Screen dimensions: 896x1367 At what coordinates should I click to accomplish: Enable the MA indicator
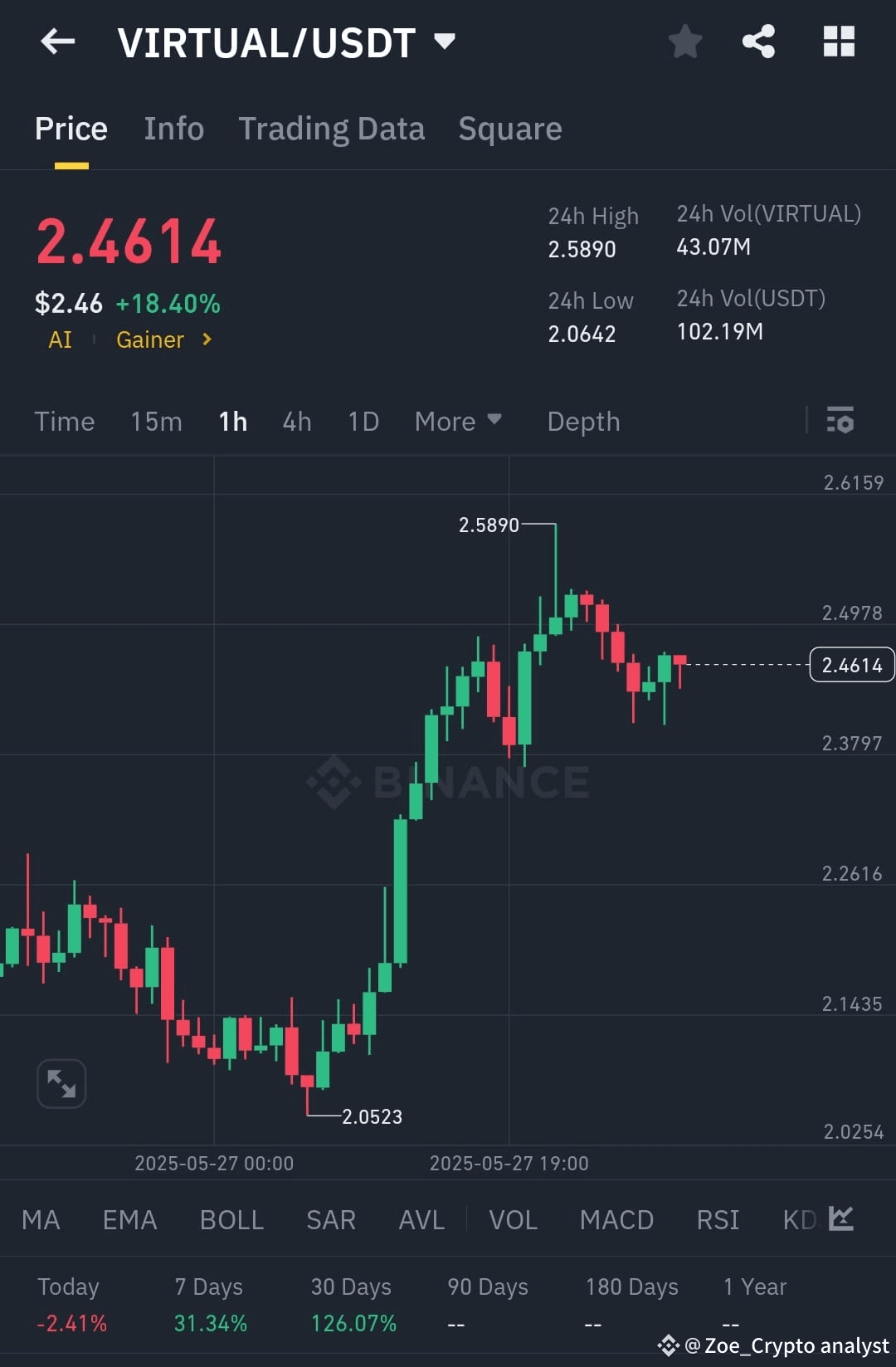(41, 1219)
